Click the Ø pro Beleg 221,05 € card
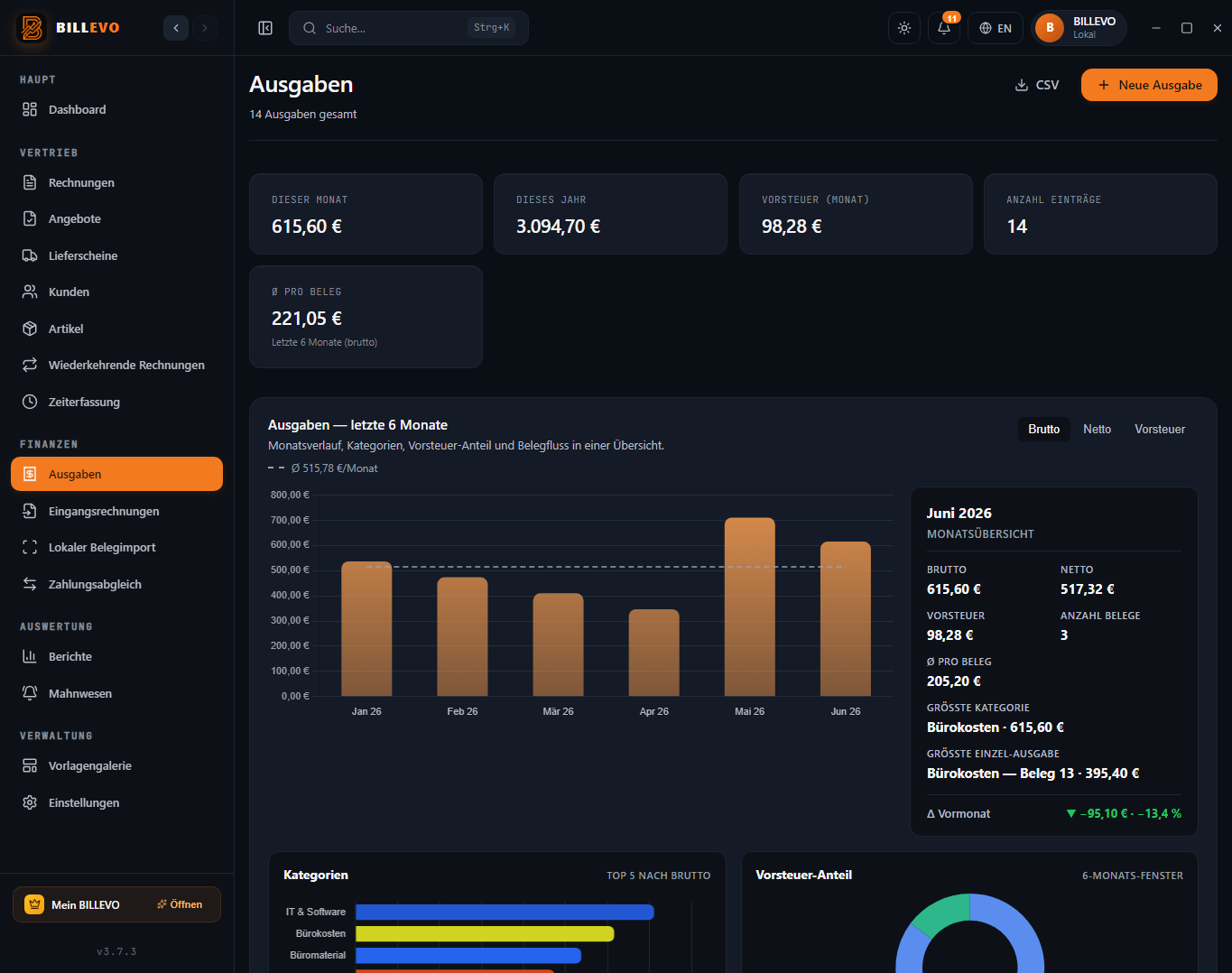The height and width of the screenshot is (973, 1232). pyautogui.click(x=366, y=317)
